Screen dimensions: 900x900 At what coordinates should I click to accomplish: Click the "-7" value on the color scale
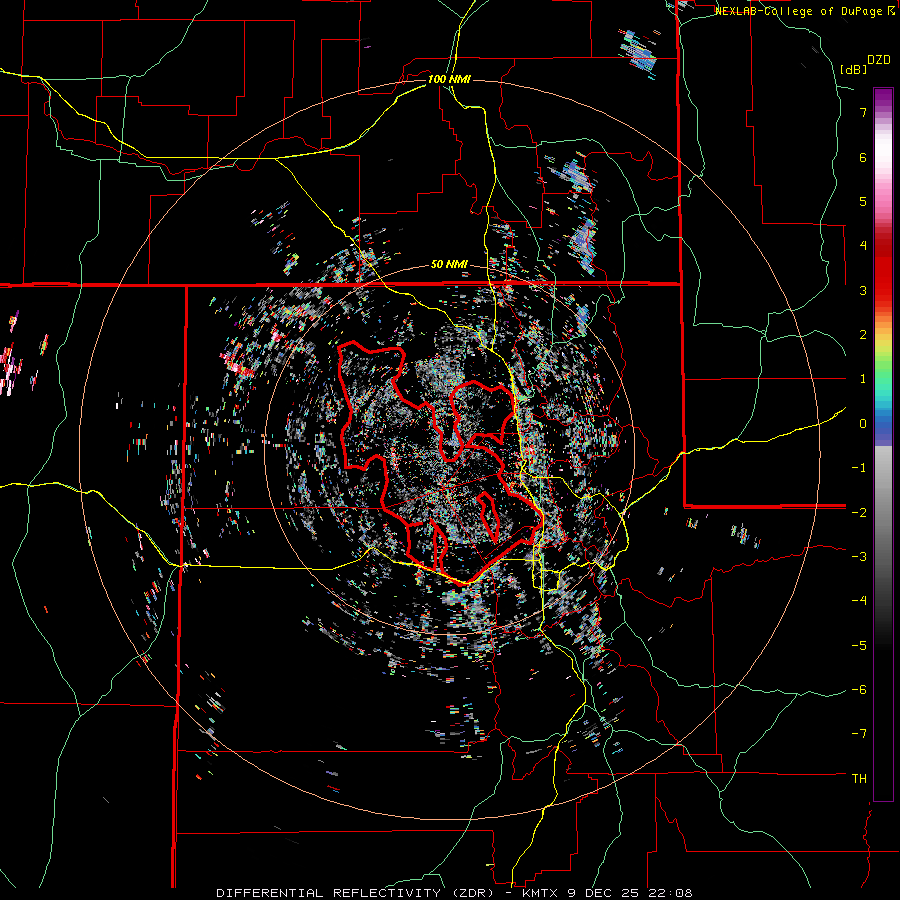coord(859,734)
